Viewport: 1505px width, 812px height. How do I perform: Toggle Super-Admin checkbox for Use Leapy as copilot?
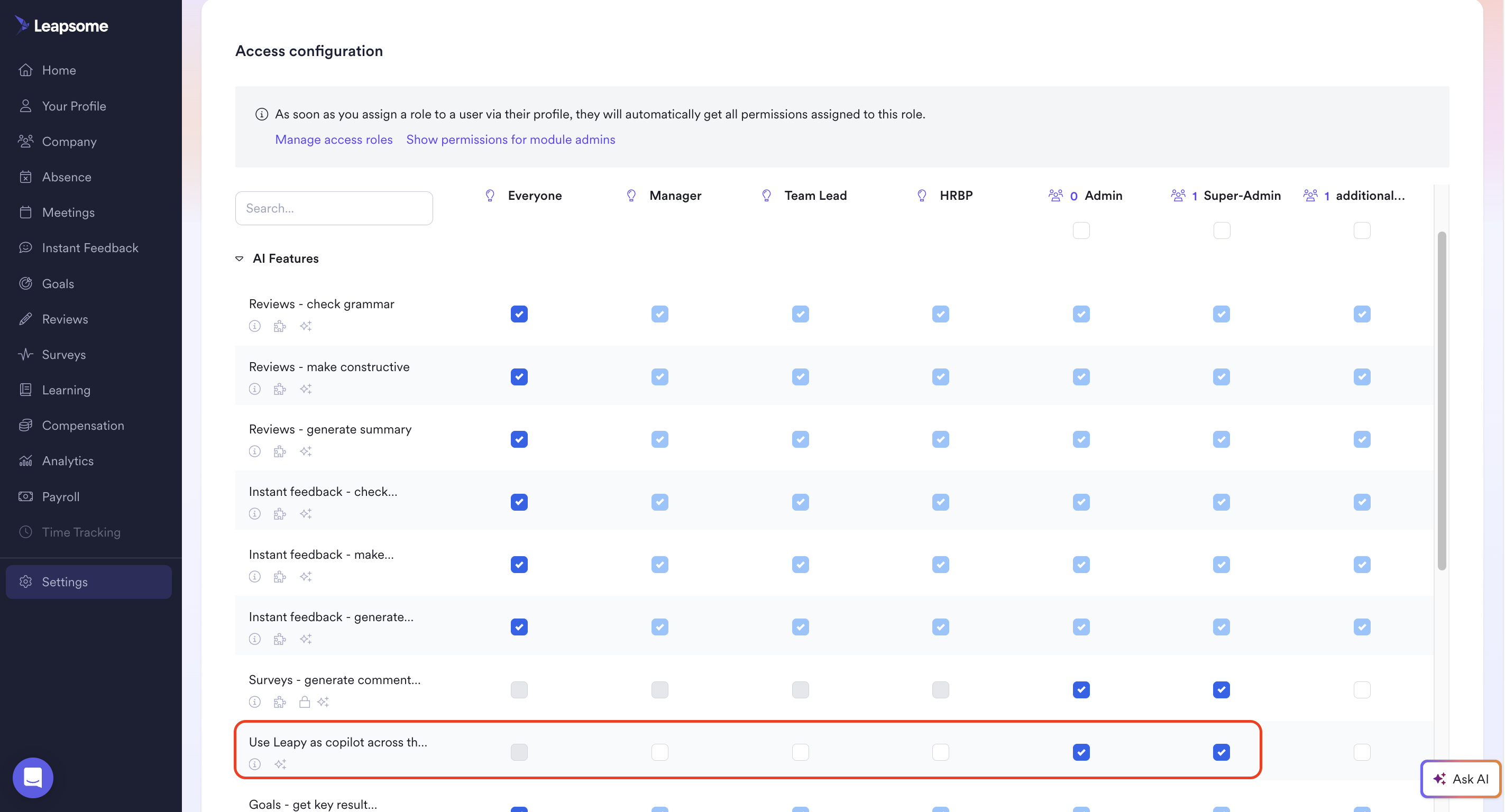(1221, 752)
